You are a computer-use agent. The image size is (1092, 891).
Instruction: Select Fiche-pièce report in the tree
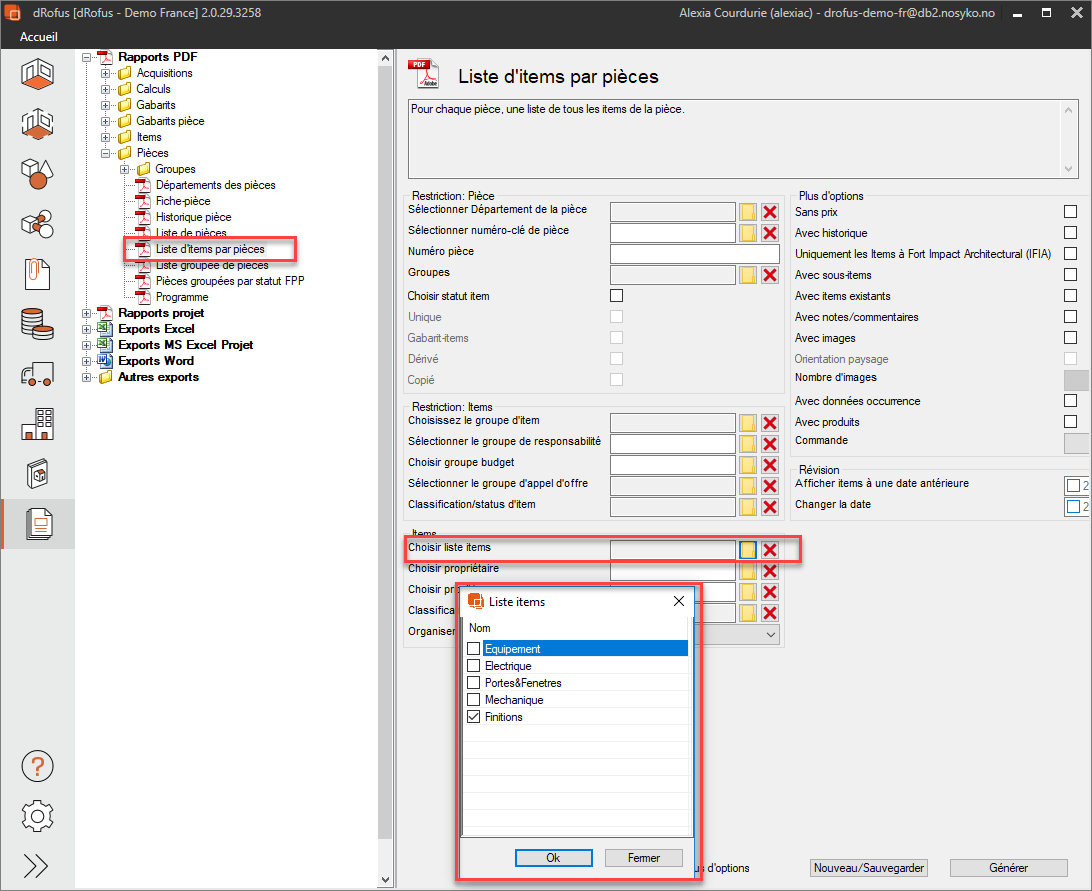coord(182,201)
